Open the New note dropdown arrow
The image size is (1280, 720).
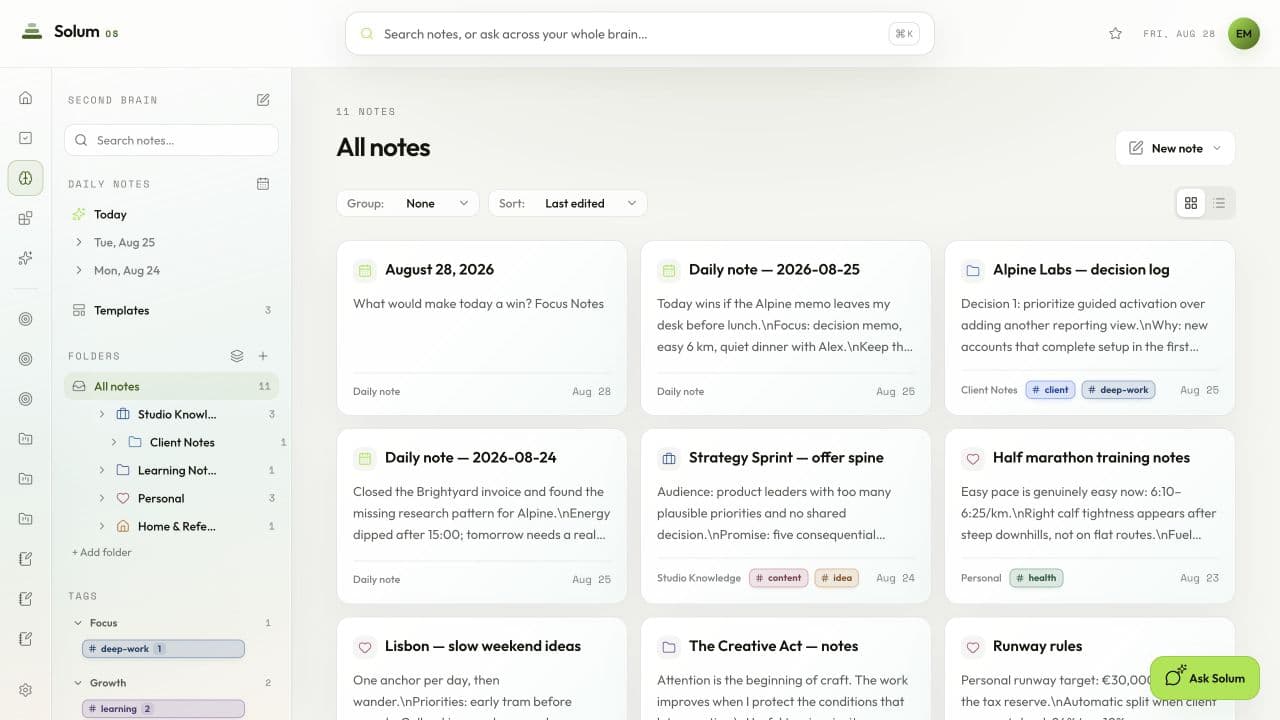click(1217, 148)
